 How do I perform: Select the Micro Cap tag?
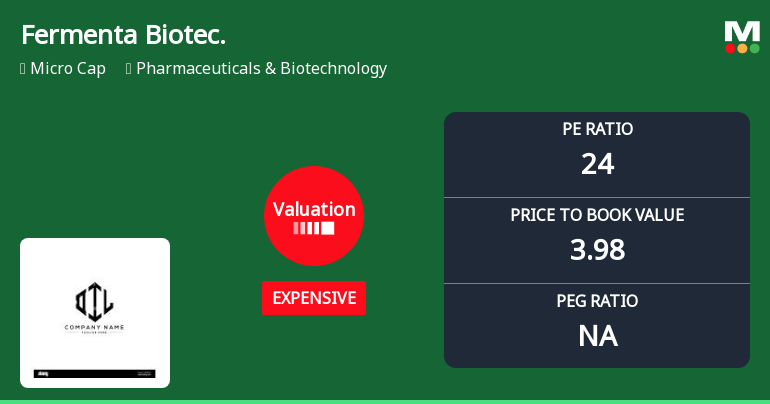click(68, 68)
